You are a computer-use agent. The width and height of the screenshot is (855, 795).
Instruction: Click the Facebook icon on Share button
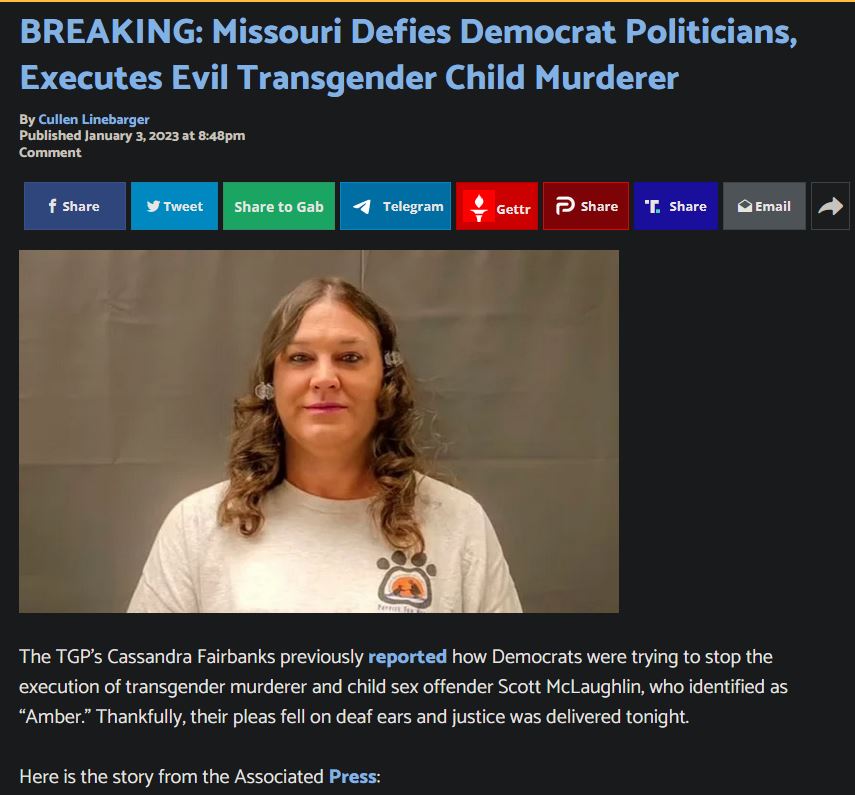(52, 206)
